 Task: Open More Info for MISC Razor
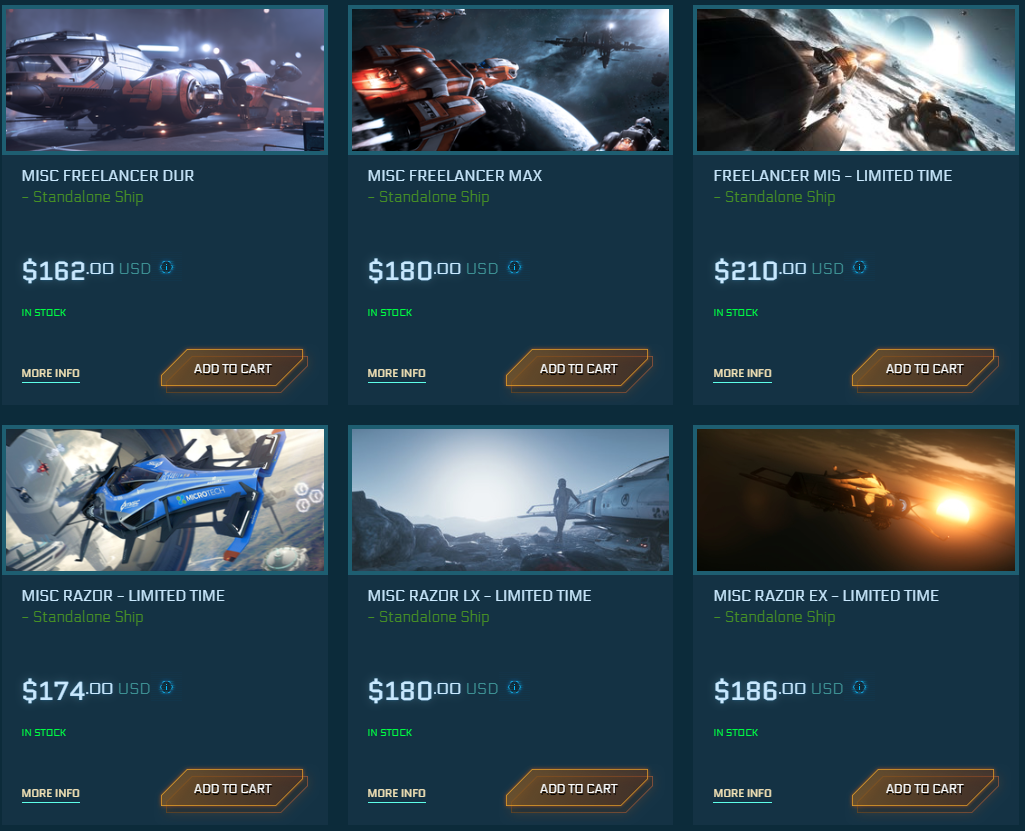tap(50, 793)
